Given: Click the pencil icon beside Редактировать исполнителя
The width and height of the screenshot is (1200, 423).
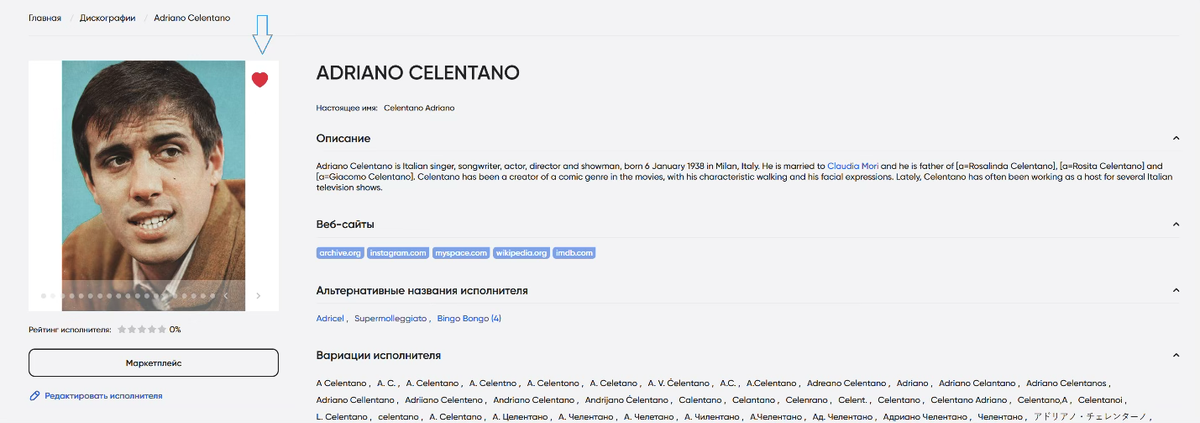Looking at the screenshot, I should click(35, 396).
